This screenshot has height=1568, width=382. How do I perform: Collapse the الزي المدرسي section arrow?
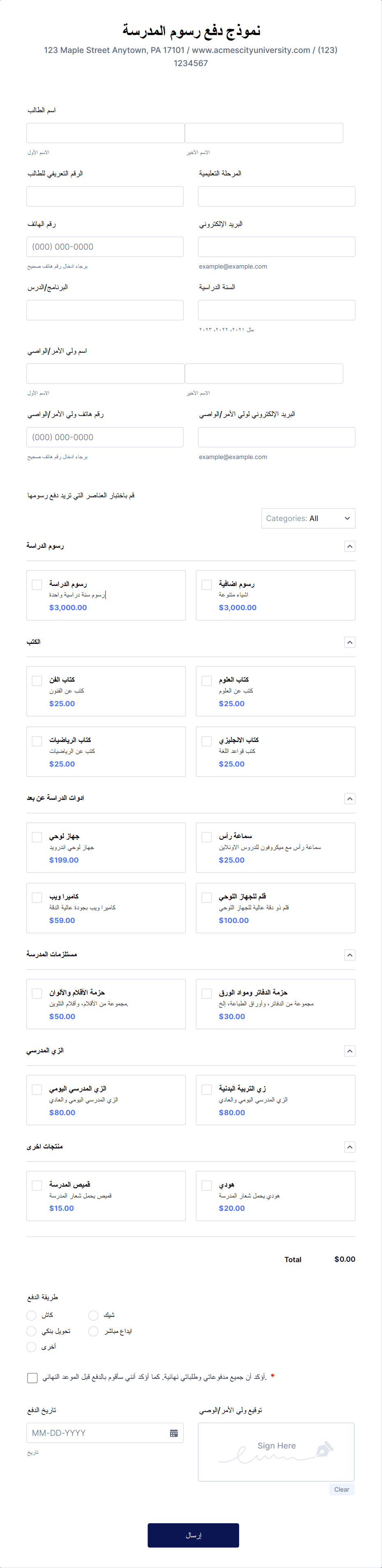click(x=350, y=1051)
